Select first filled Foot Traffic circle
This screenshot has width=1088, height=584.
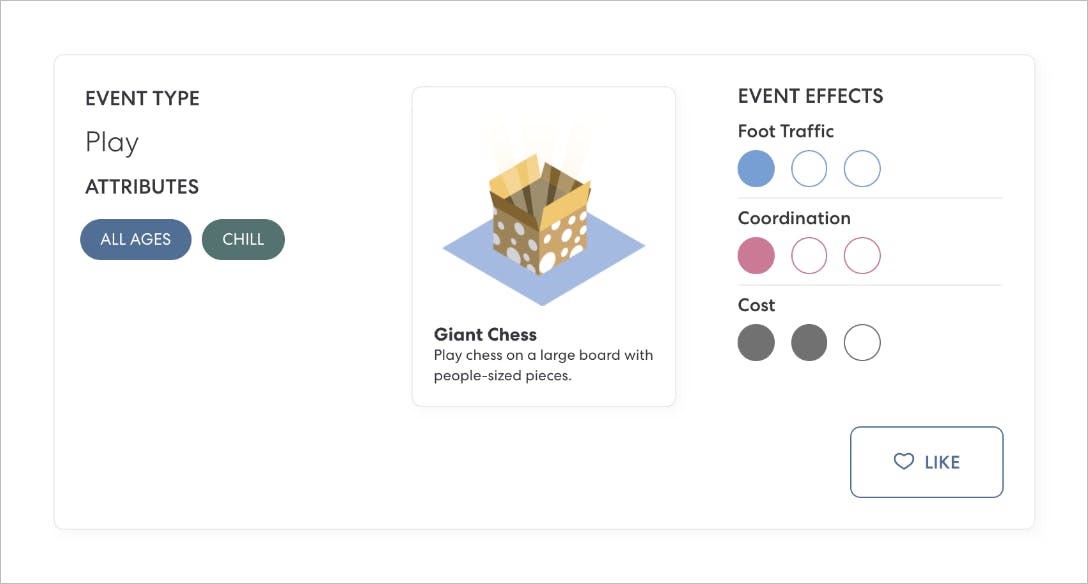[x=756, y=169]
